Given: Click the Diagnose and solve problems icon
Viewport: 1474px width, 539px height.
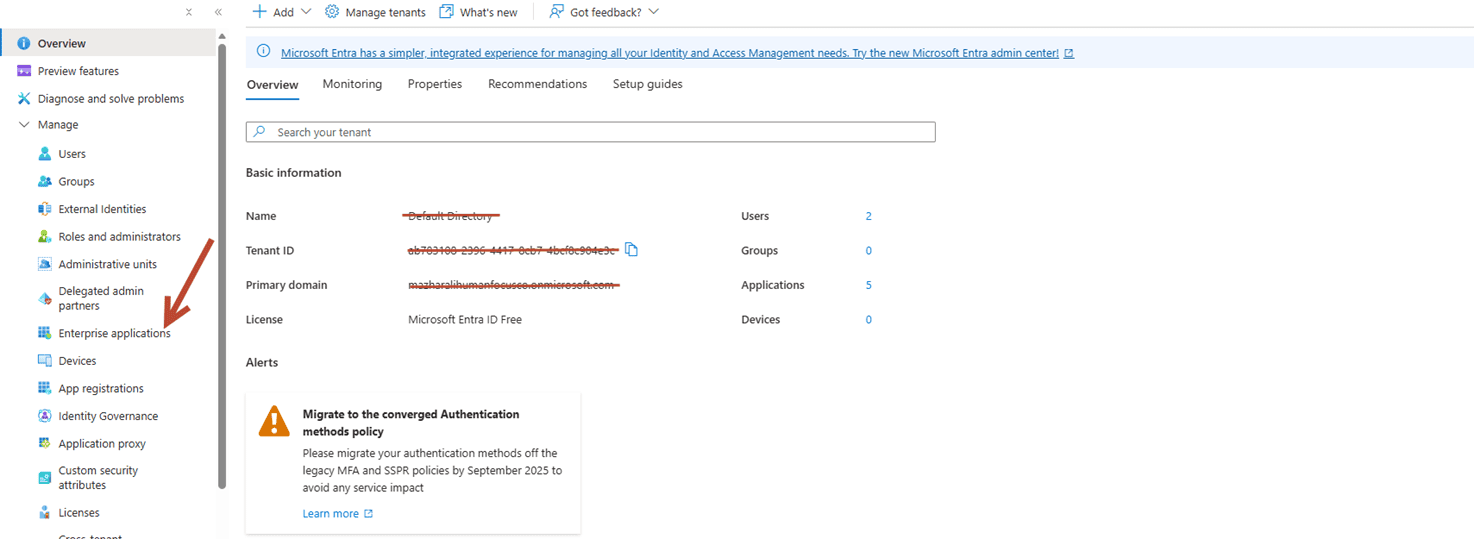Looking at the screenshot, I should coord(24,99).
